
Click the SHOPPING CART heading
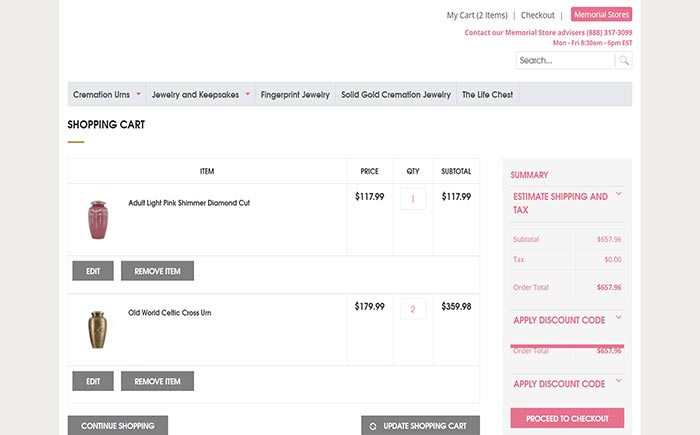[x=106, y=125]
